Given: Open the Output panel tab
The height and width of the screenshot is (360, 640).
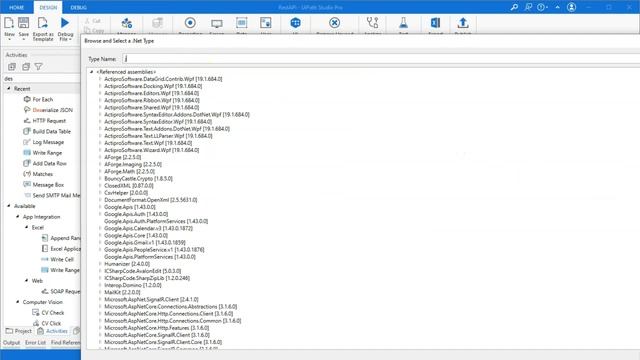Looking at the screenshot, I should point(11,342).
